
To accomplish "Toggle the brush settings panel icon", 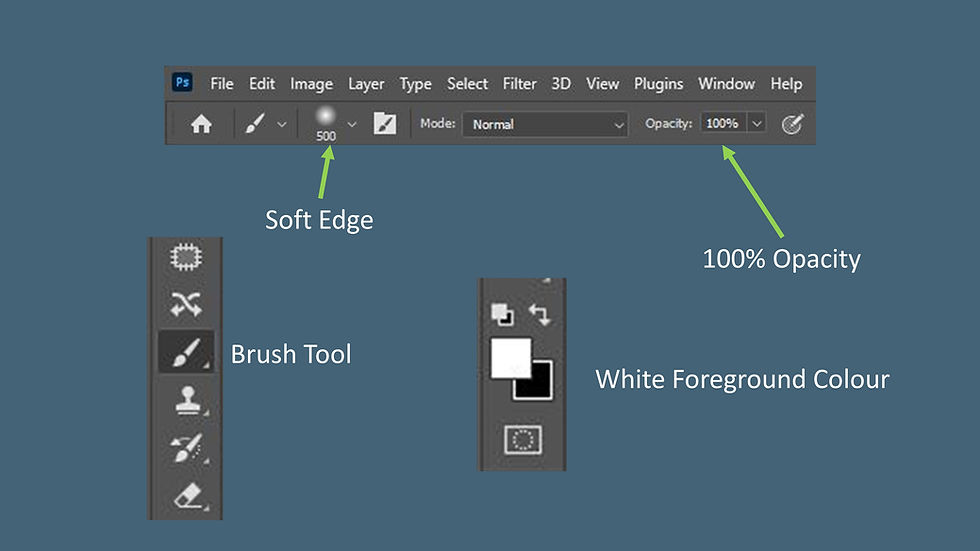I will [x=384, y=124].
